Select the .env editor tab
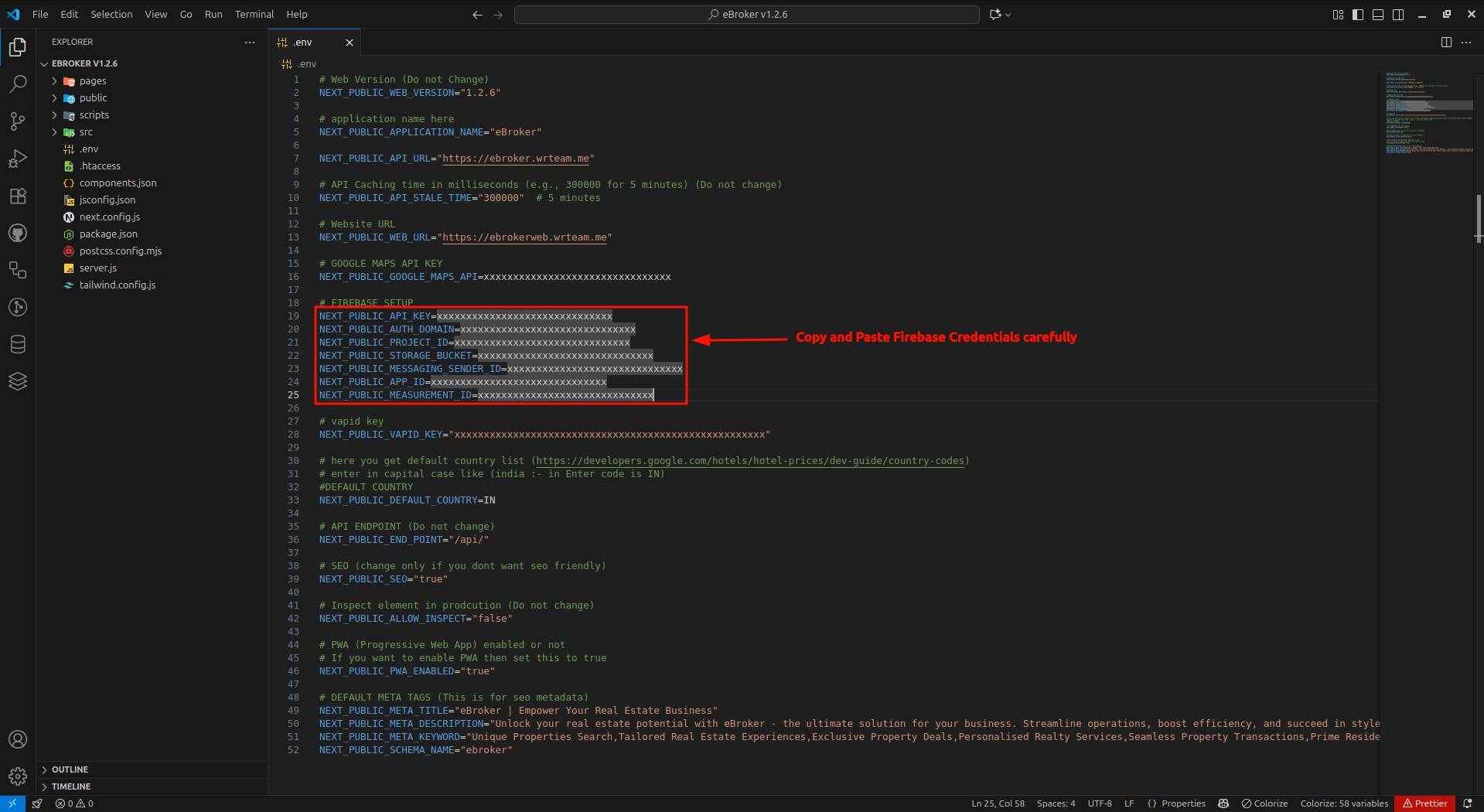 coord(303,42)
